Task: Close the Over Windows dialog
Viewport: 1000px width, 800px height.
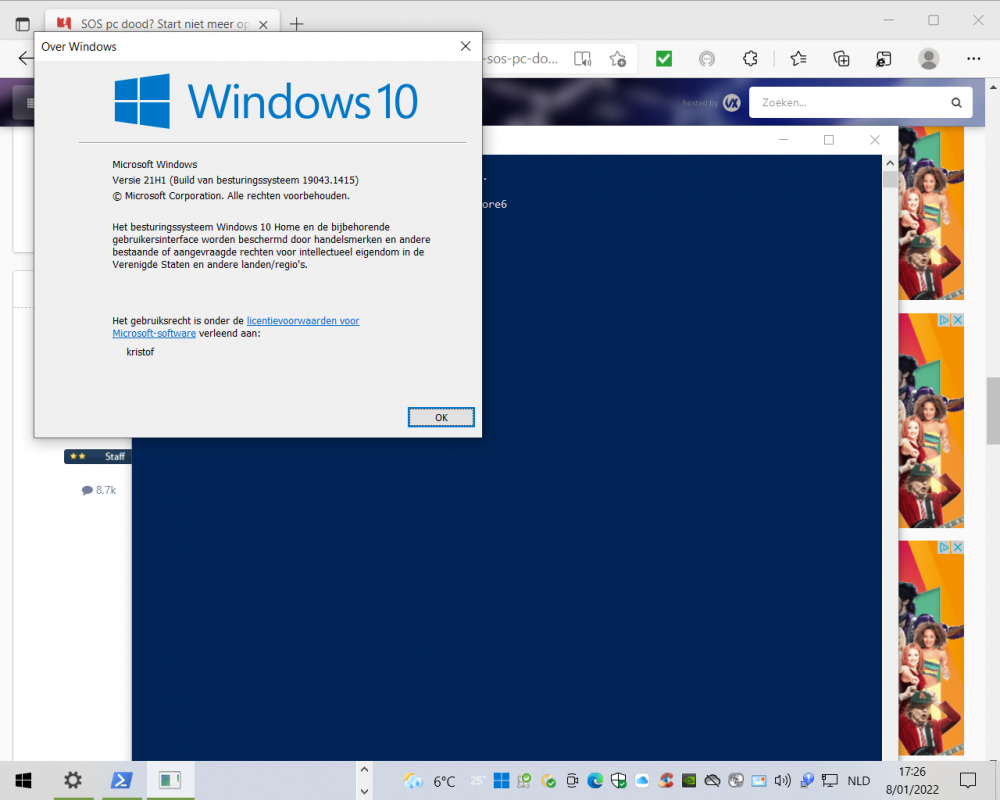Action: 466,47
